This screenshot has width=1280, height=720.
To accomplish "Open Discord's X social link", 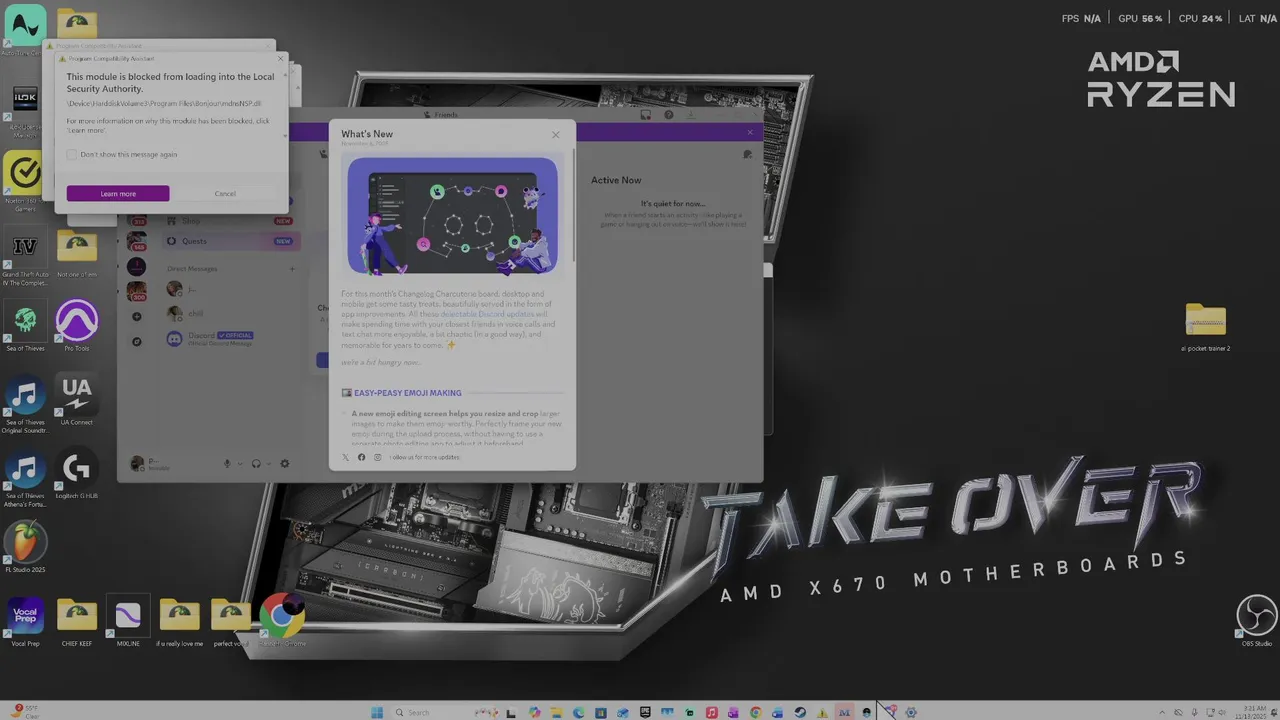I will (346, 457).
